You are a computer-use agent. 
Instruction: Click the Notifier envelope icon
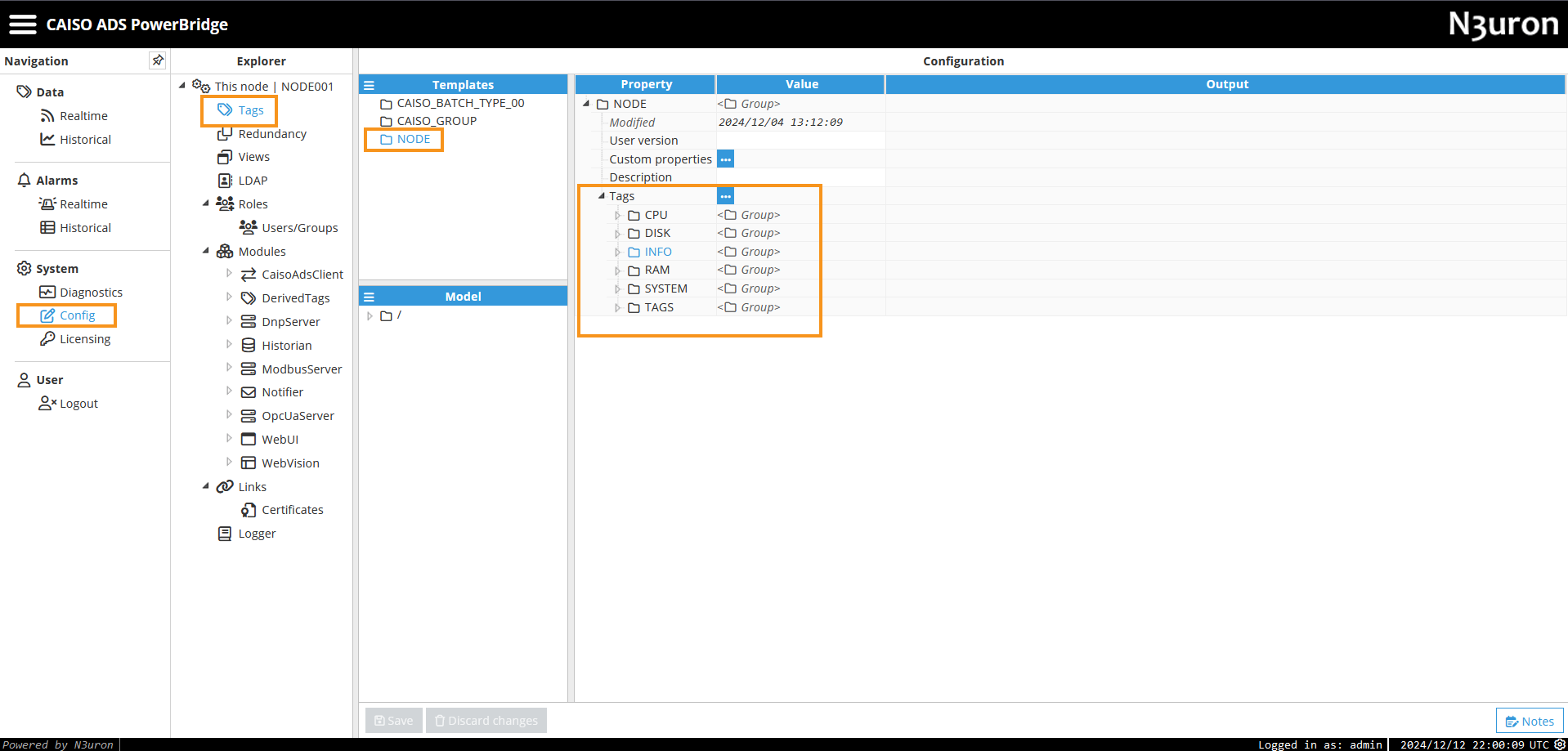[x=249, y=392]
